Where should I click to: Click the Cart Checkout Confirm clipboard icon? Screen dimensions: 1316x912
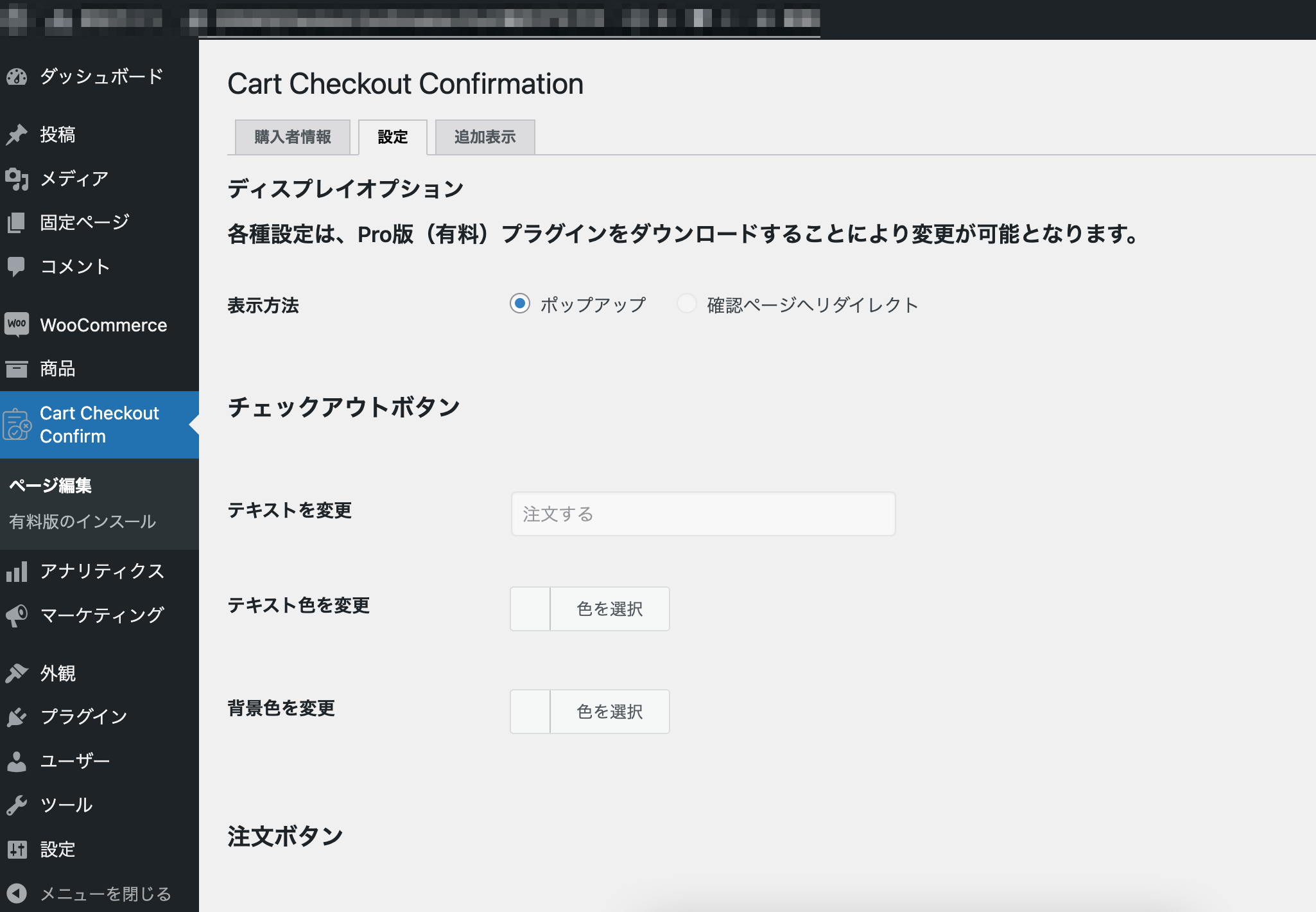(17, 425)
